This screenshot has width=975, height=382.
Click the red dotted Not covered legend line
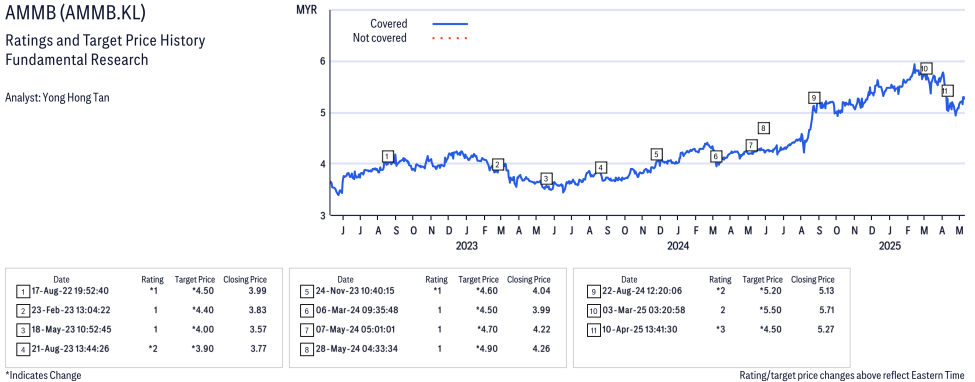pyautogui.click(x=449, y=38)
